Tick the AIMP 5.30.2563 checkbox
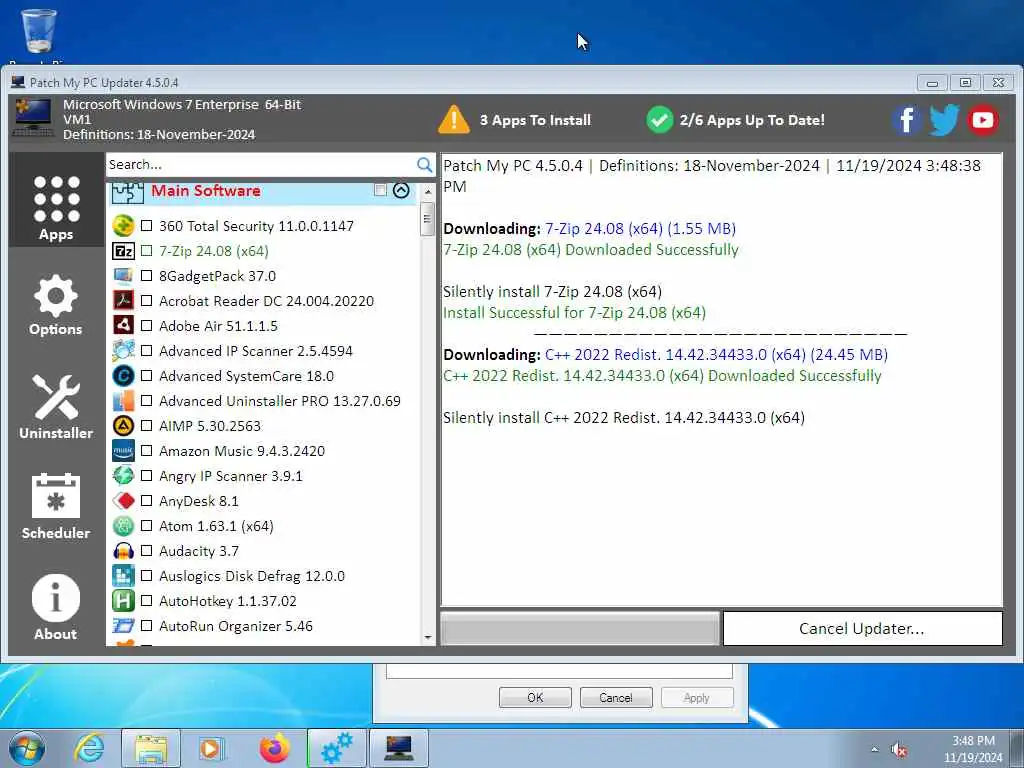This screenshot has width=1024, height=768. coord(147,426)
